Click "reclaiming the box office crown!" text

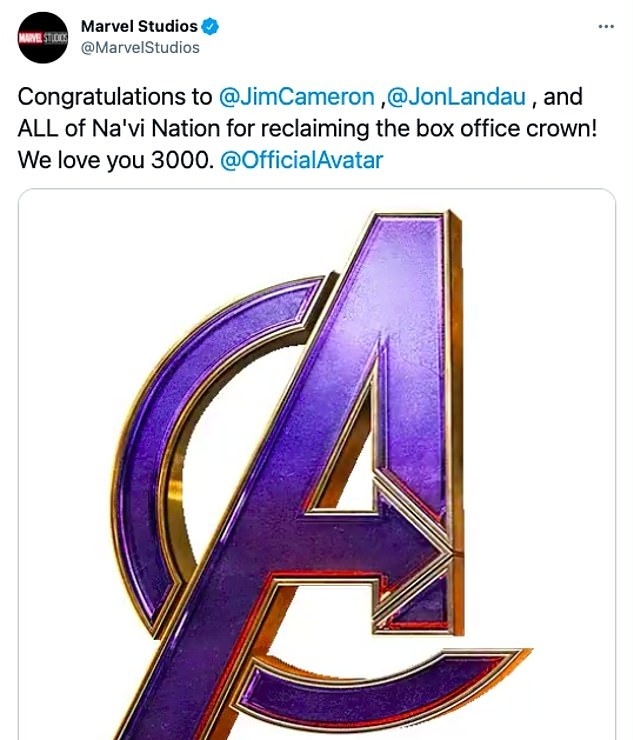point(429,129)
